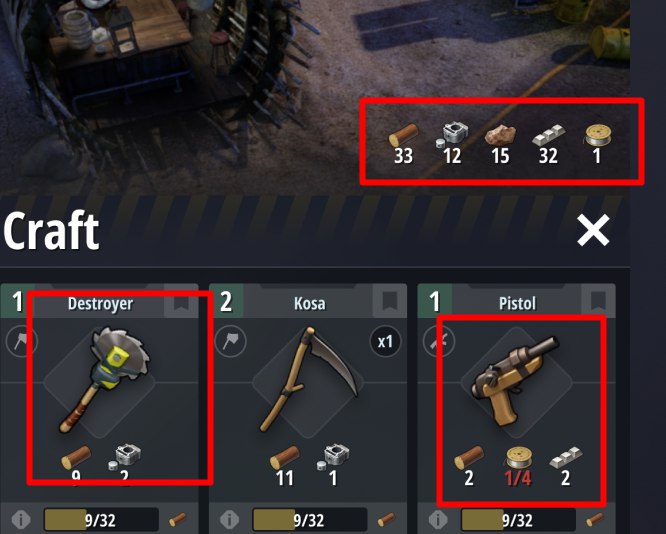Tap the wood log resource showing 33

[x=403, y=144]
